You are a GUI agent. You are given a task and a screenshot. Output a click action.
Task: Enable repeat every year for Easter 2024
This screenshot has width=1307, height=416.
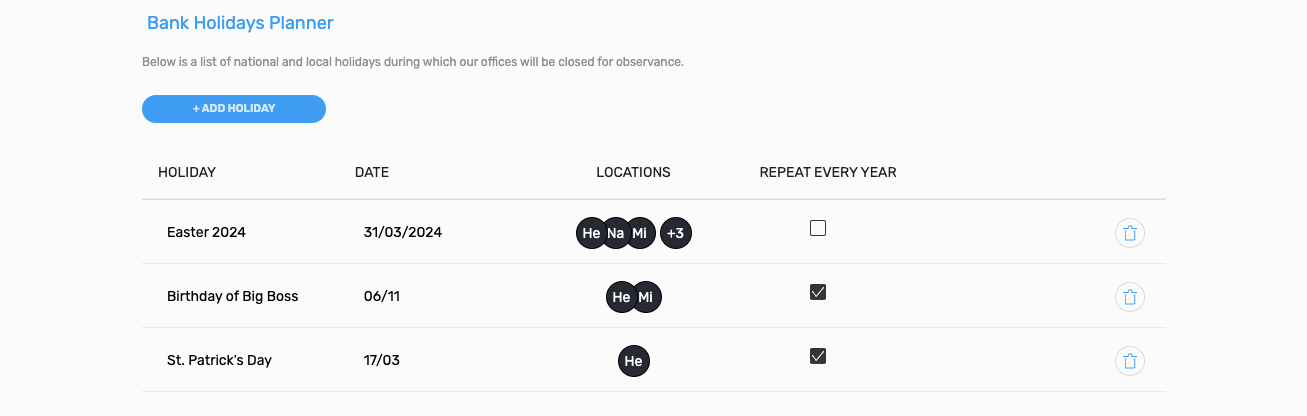pos(818,228)
